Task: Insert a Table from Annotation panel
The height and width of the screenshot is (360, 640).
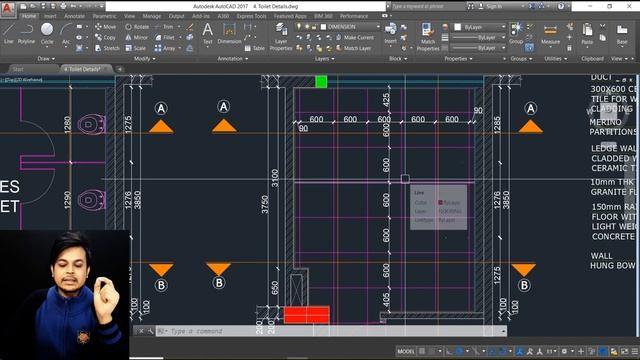Action: coord(254,48)
